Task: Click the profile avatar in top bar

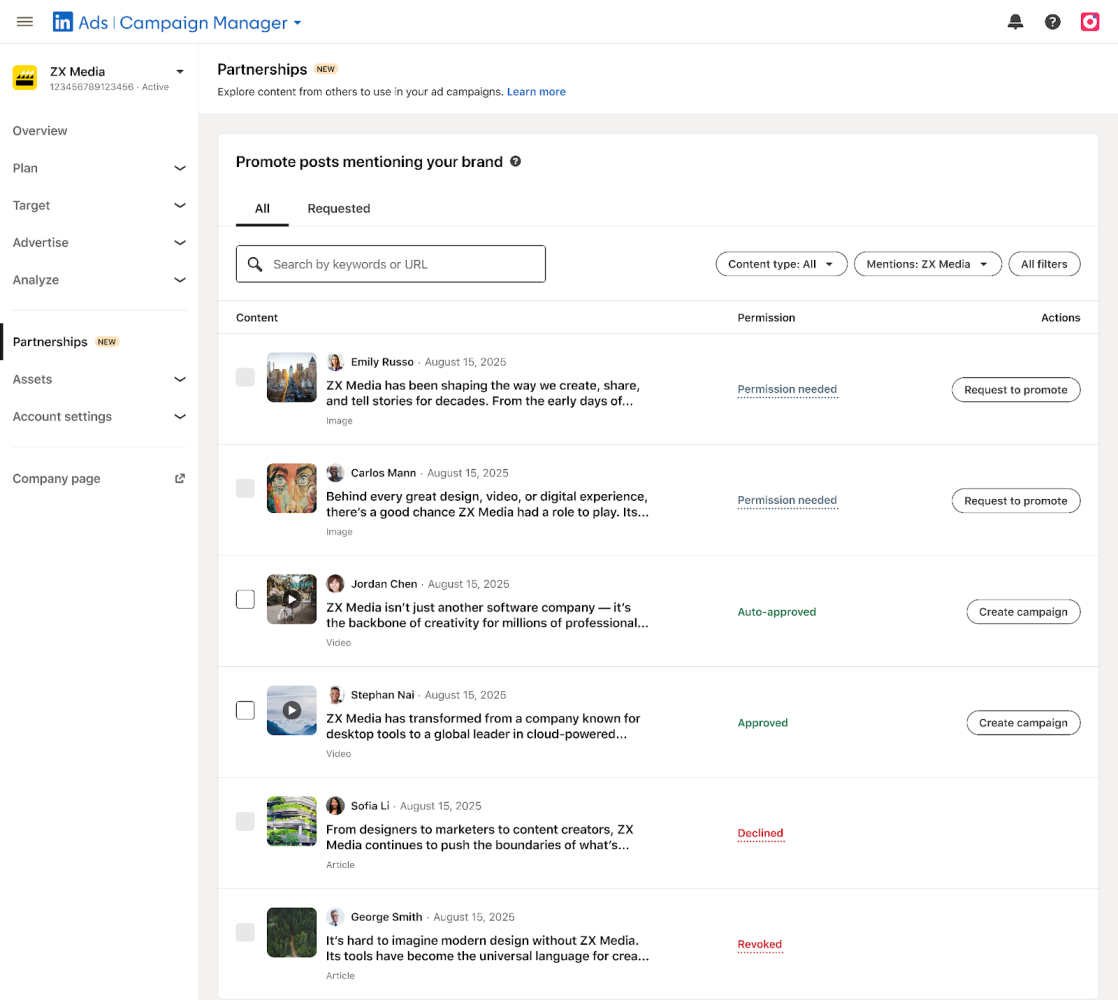Action: pos(1090,22)
